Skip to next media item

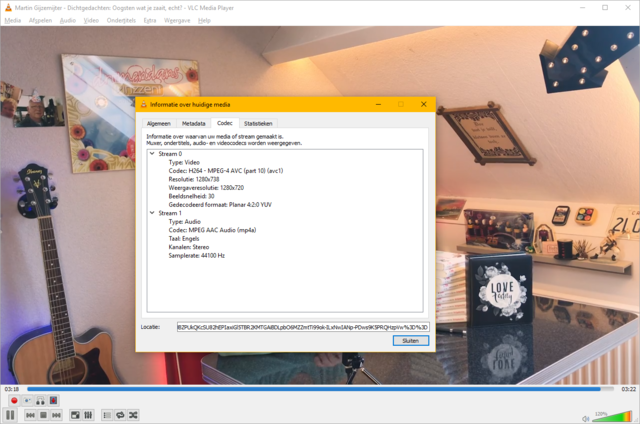pyautogui.click(x=56, y=415)
